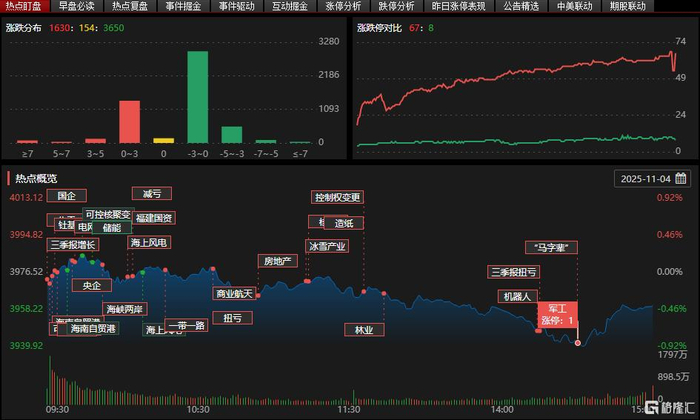Click the 涨跌分布 panel title

pos(24,28)
